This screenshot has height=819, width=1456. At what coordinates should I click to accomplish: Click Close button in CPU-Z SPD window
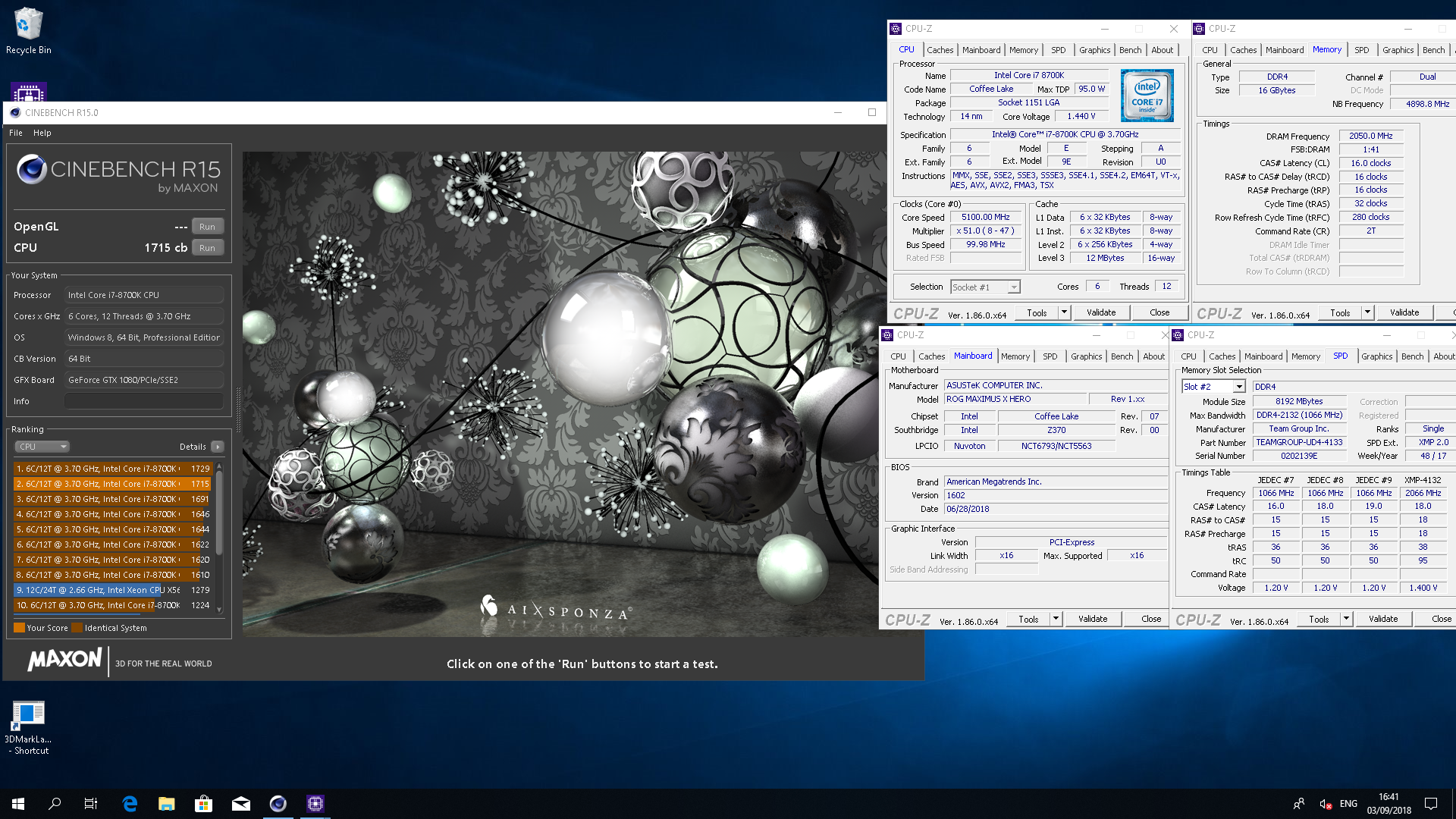pos(1434,619)
